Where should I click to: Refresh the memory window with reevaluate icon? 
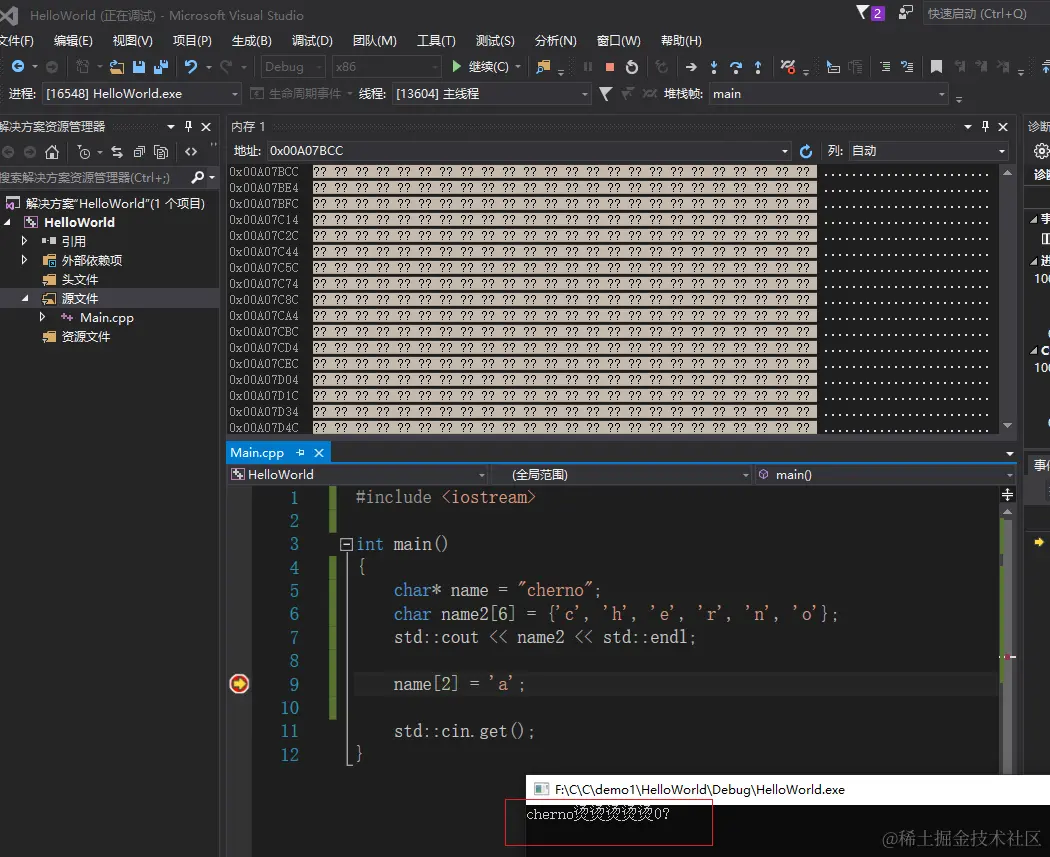(x=807, y=151)
